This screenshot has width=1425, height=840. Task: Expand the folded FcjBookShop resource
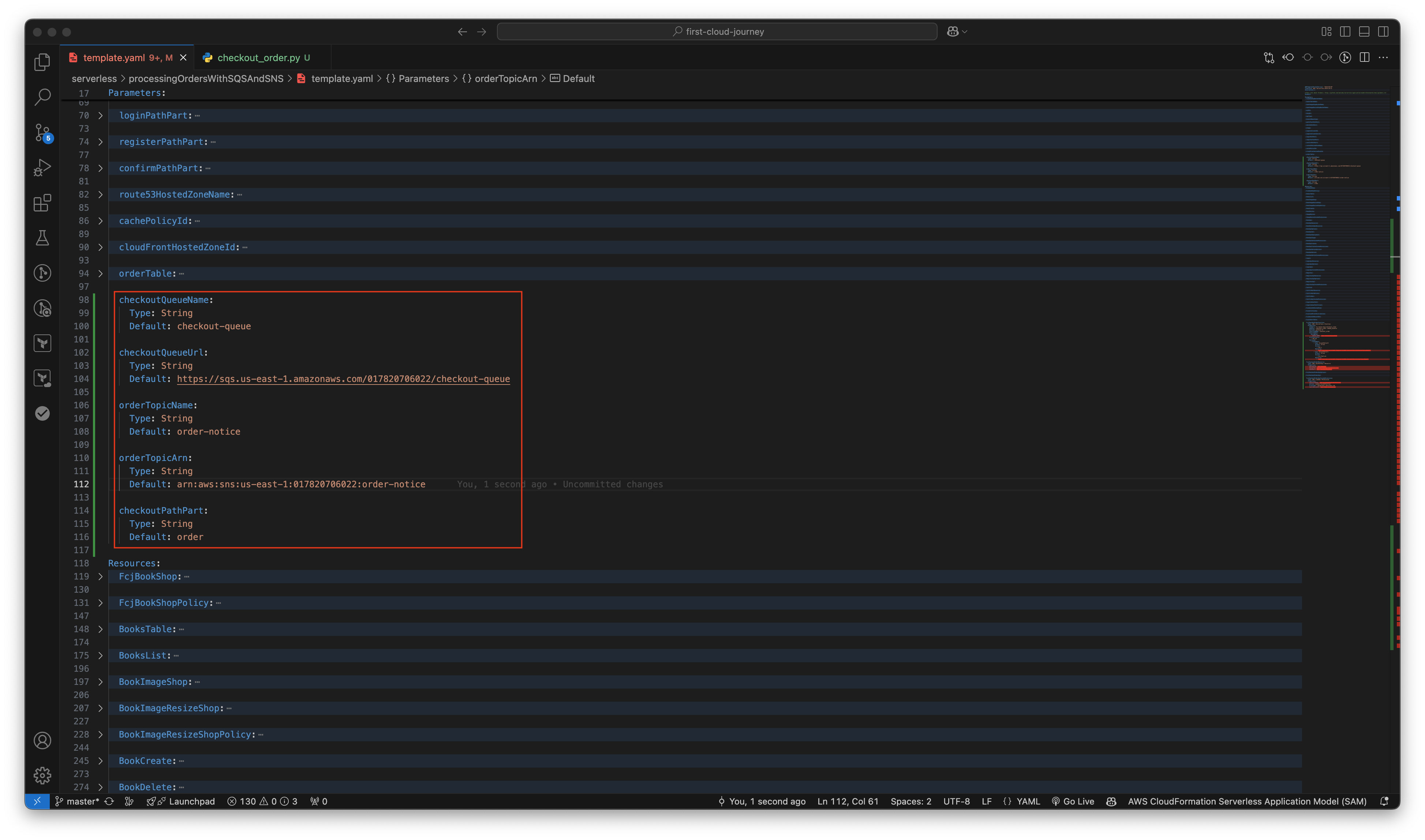click(101, 576)
